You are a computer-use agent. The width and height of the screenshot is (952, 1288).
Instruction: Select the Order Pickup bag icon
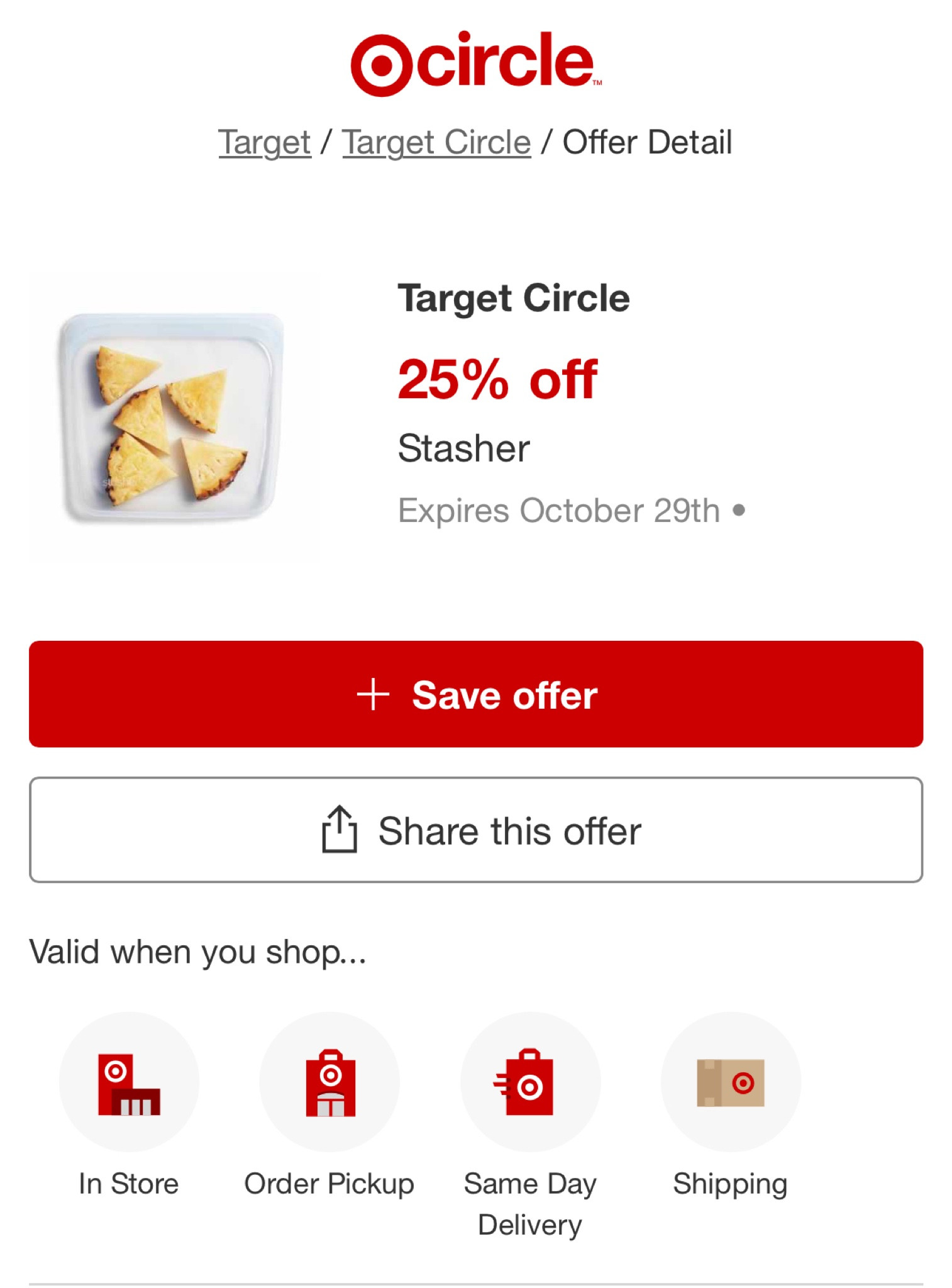tap(330, 1083)
